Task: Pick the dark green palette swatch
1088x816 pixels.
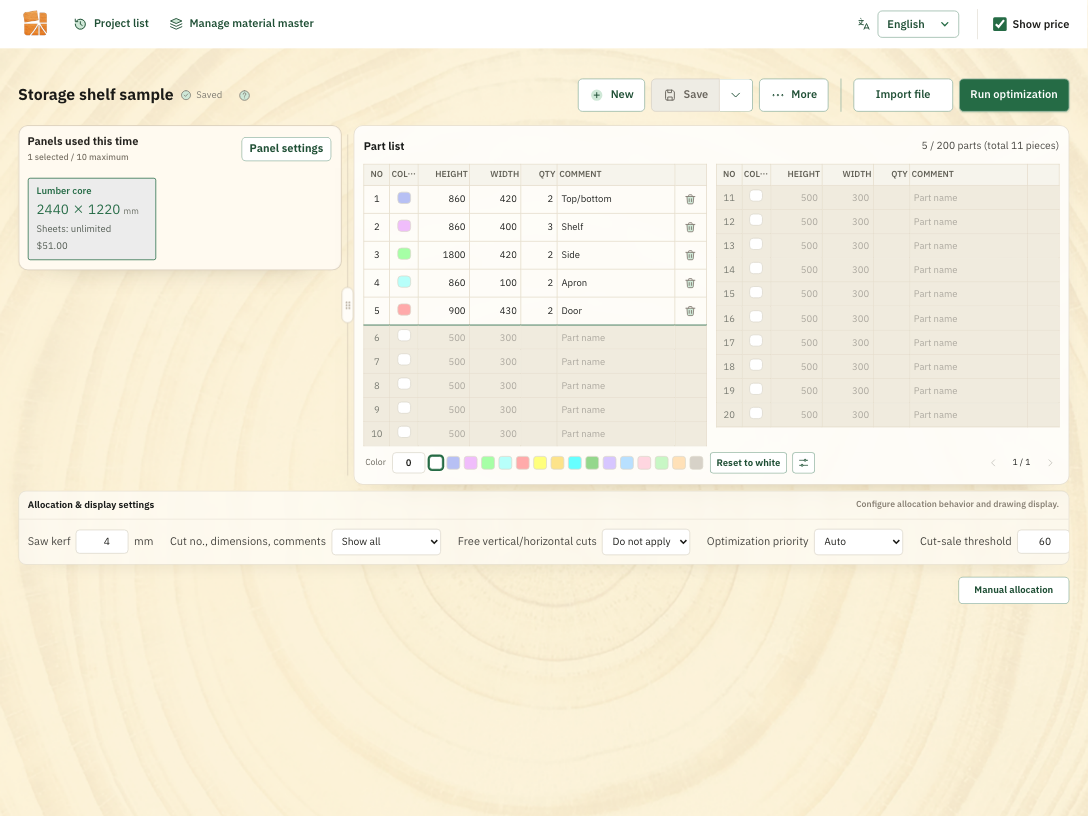Action: click(x=592, y=463)
